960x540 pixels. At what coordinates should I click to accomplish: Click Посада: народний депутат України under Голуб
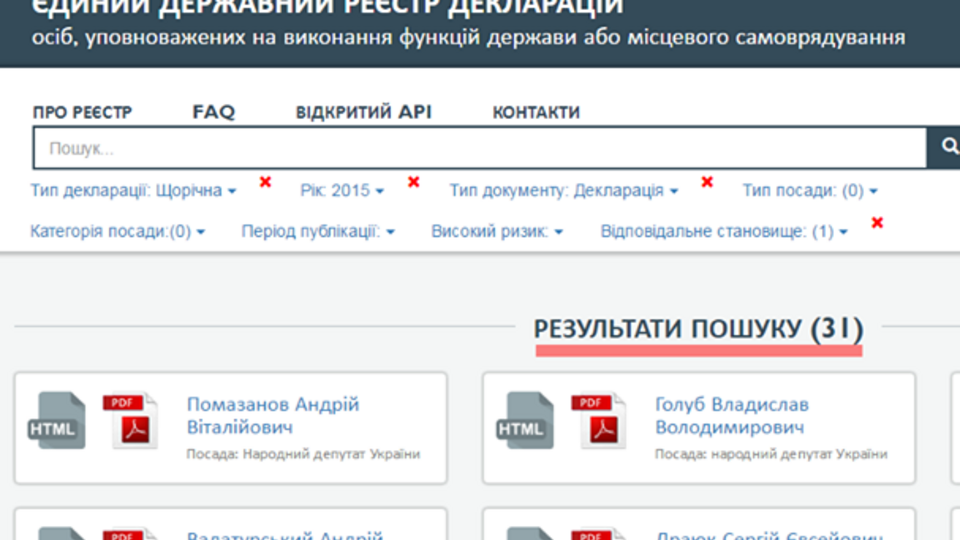[x=771, y=454]
